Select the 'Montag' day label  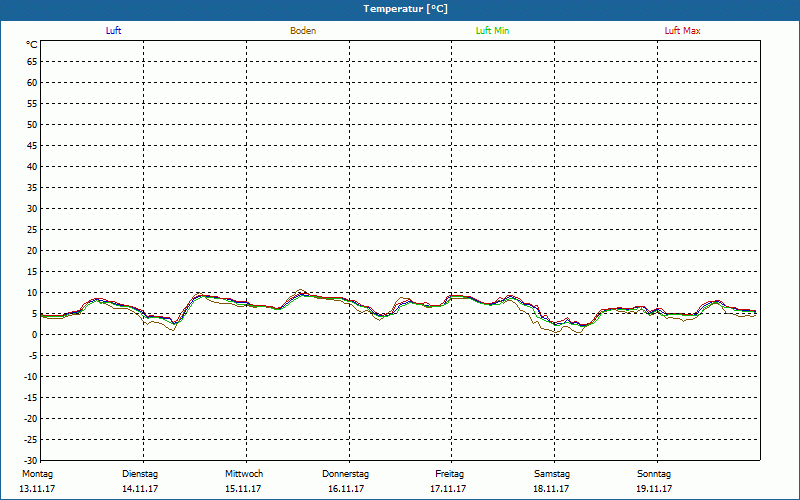pyautogui.click(x=37, y=474)
